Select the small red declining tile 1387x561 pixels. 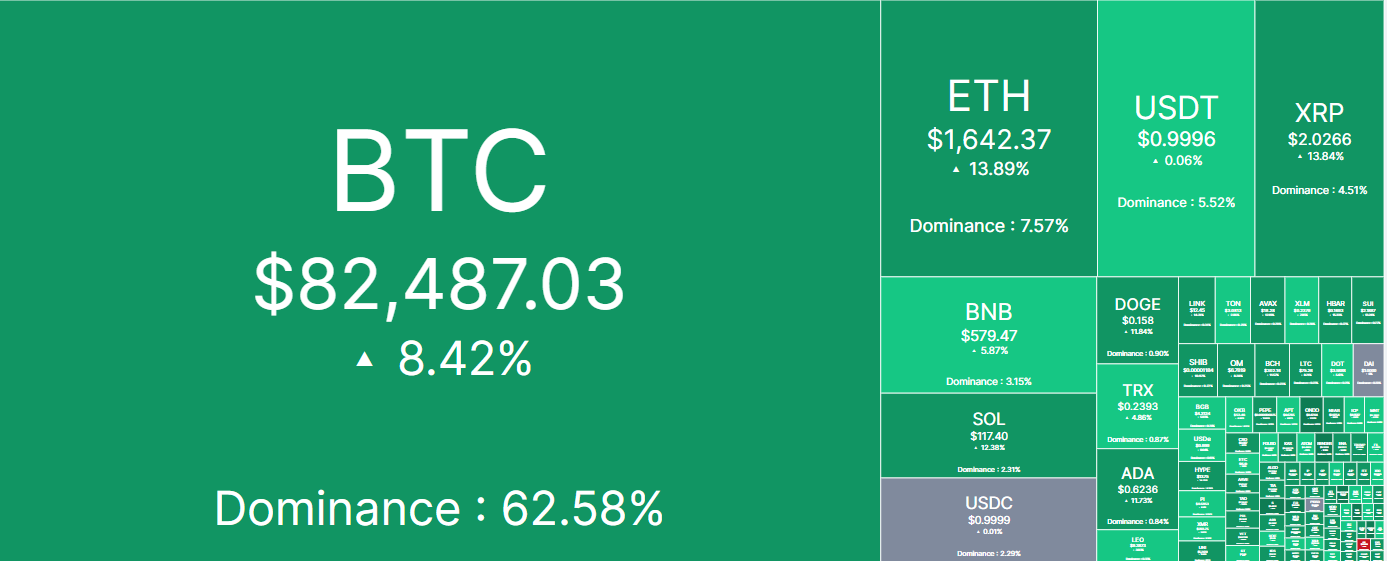coord(1365,545)
